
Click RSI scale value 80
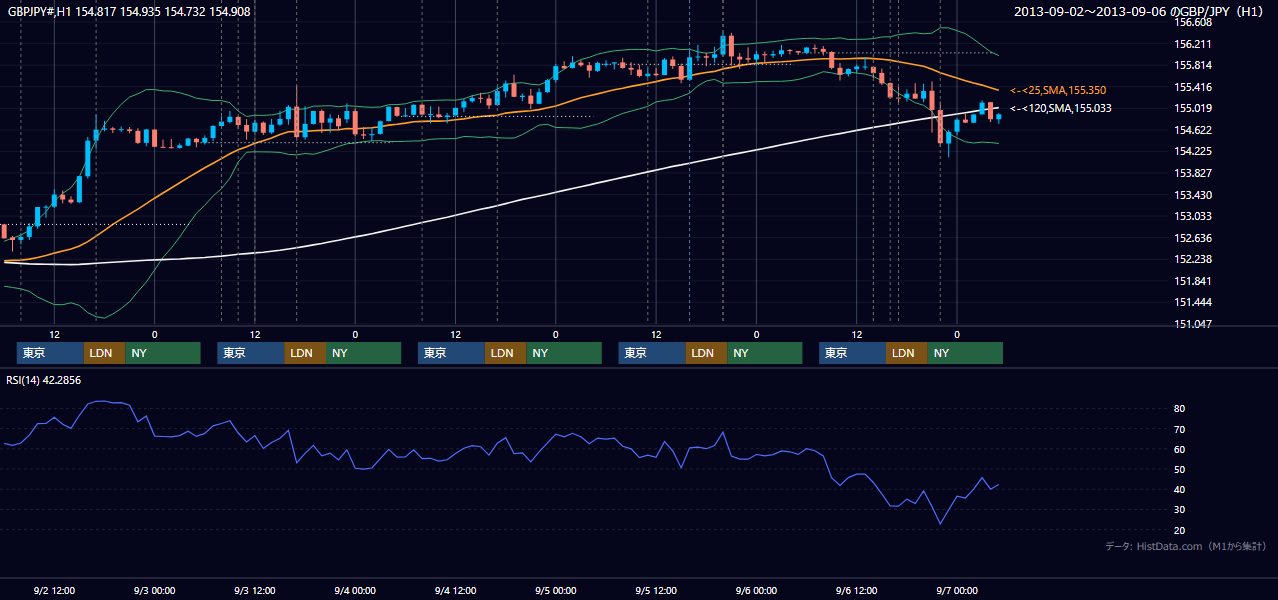pos(1180,409)
